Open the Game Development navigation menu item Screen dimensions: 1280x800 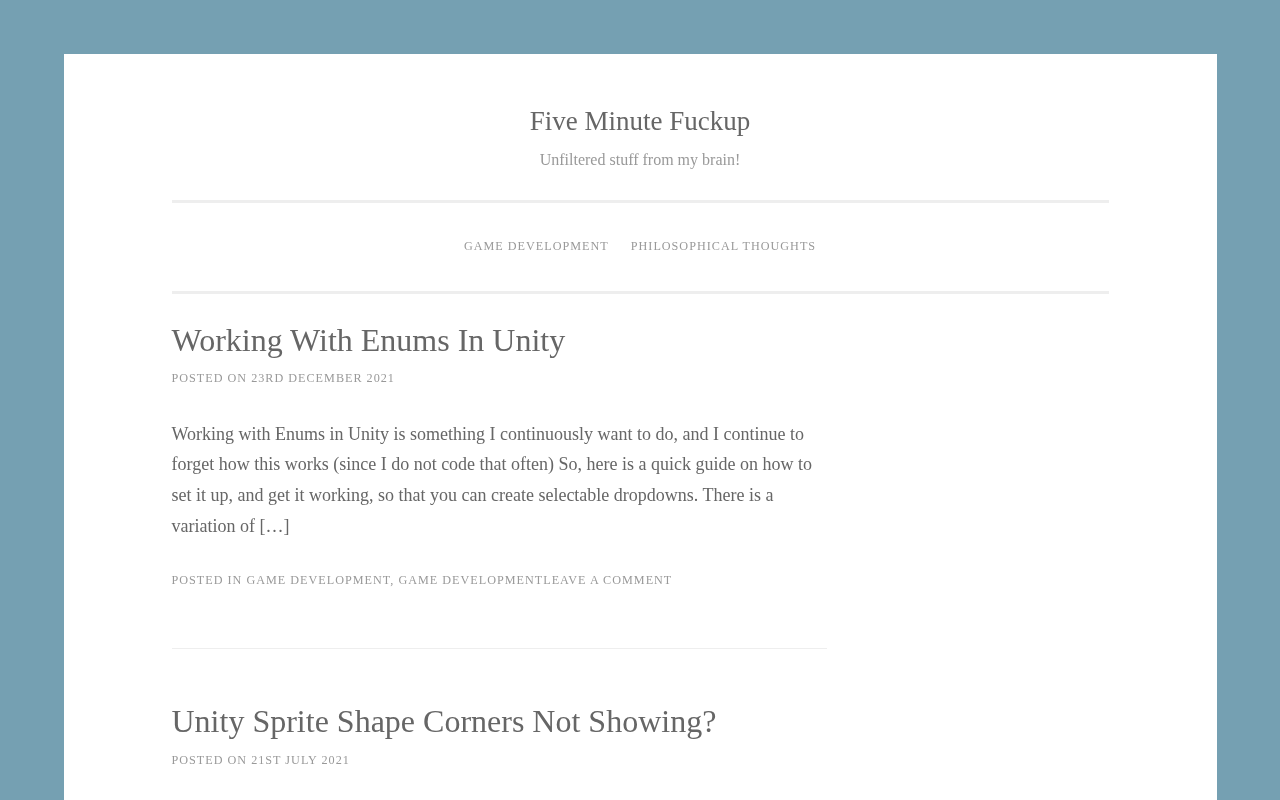click(x=535, y=246)
